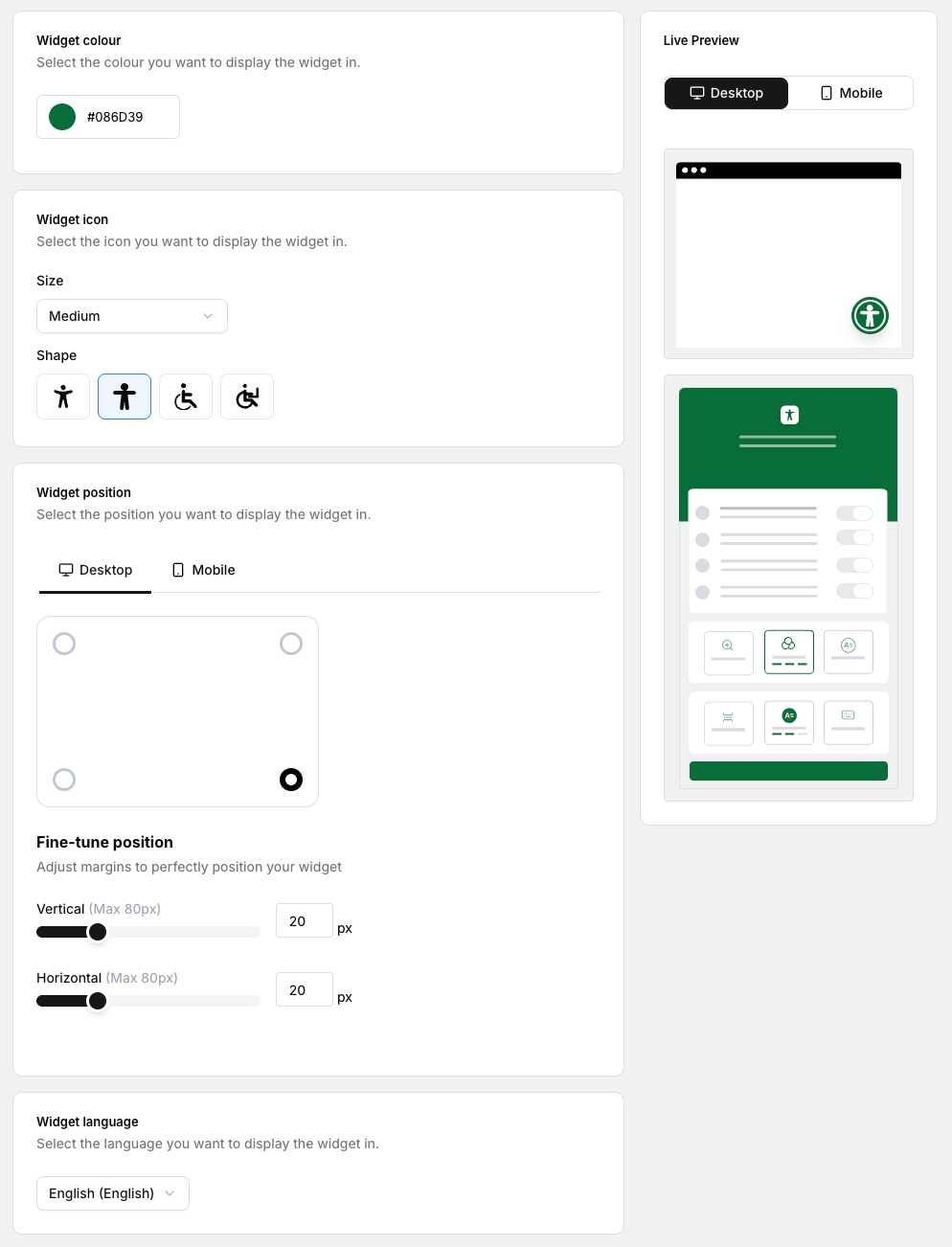Open the Medium size dropdown
952x1247 pixels.
tap(132, 316)
